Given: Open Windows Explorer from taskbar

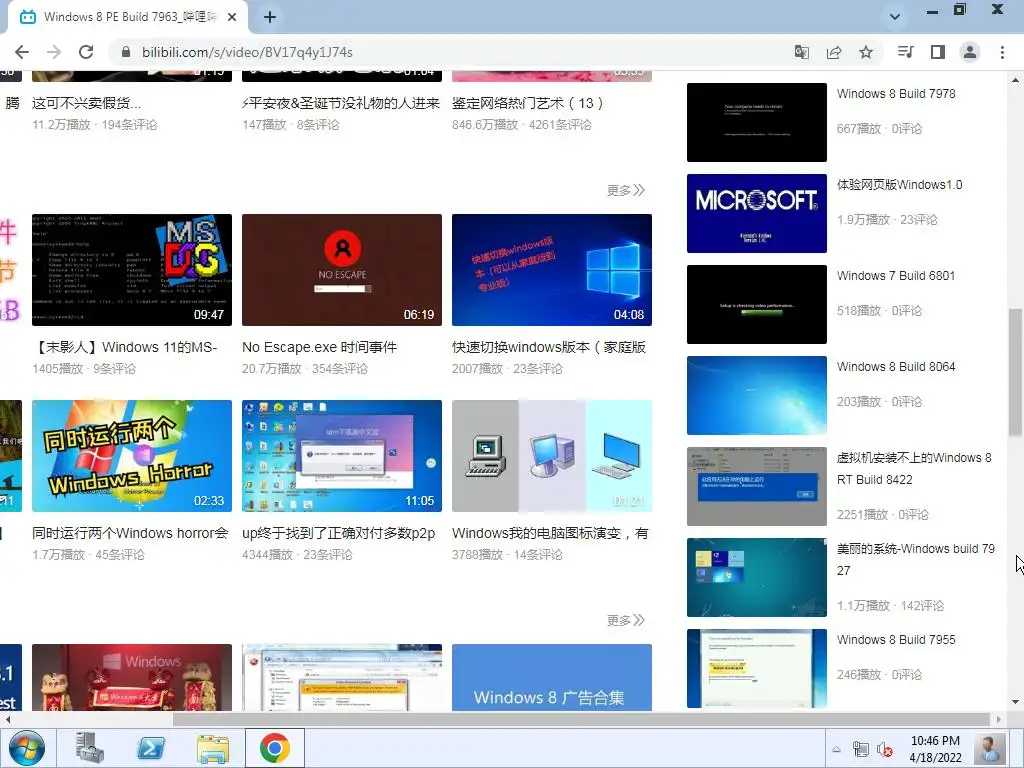Looking at the screenshot, I should click(213, 748).
